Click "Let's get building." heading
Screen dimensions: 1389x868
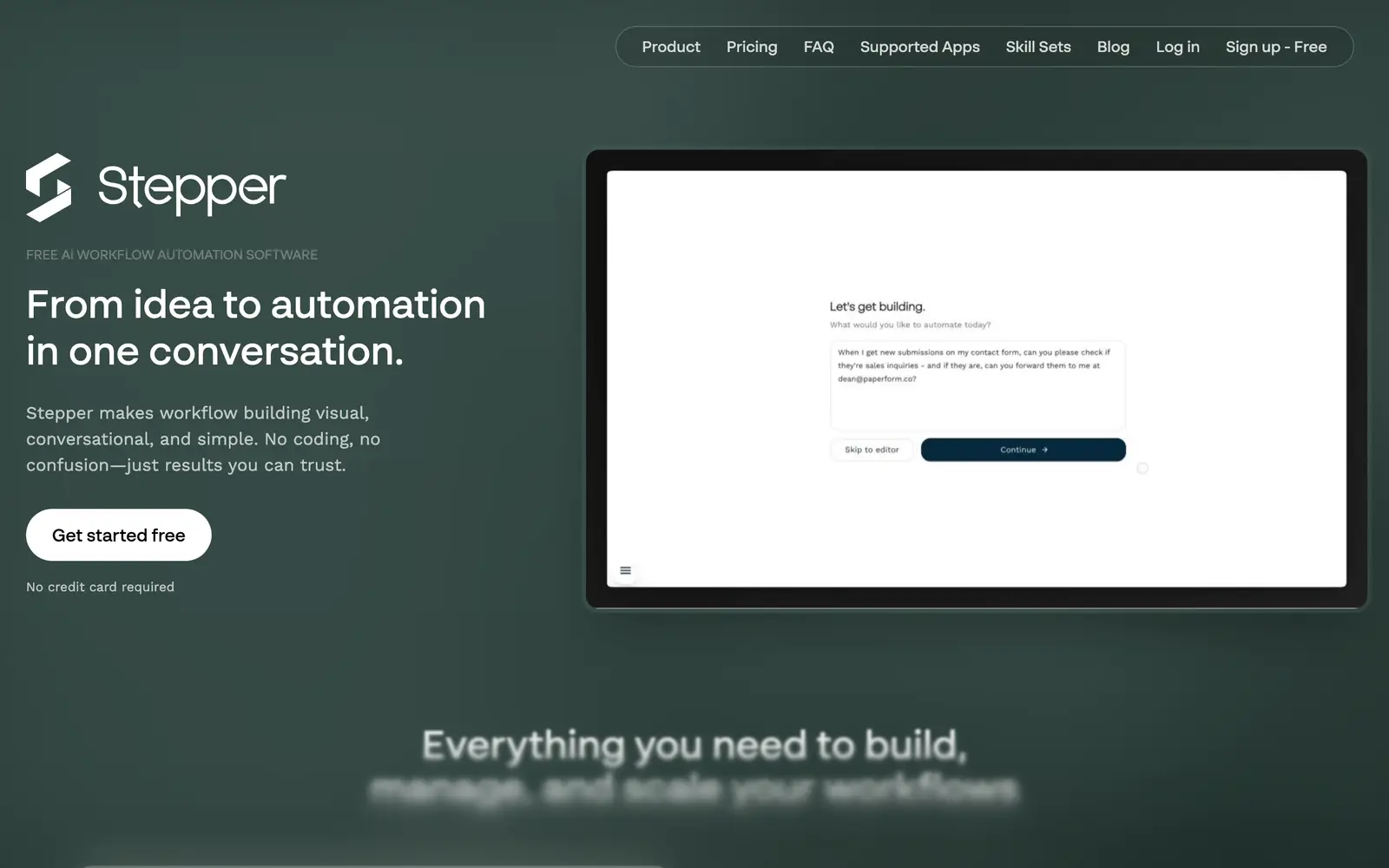click(877, 306)
